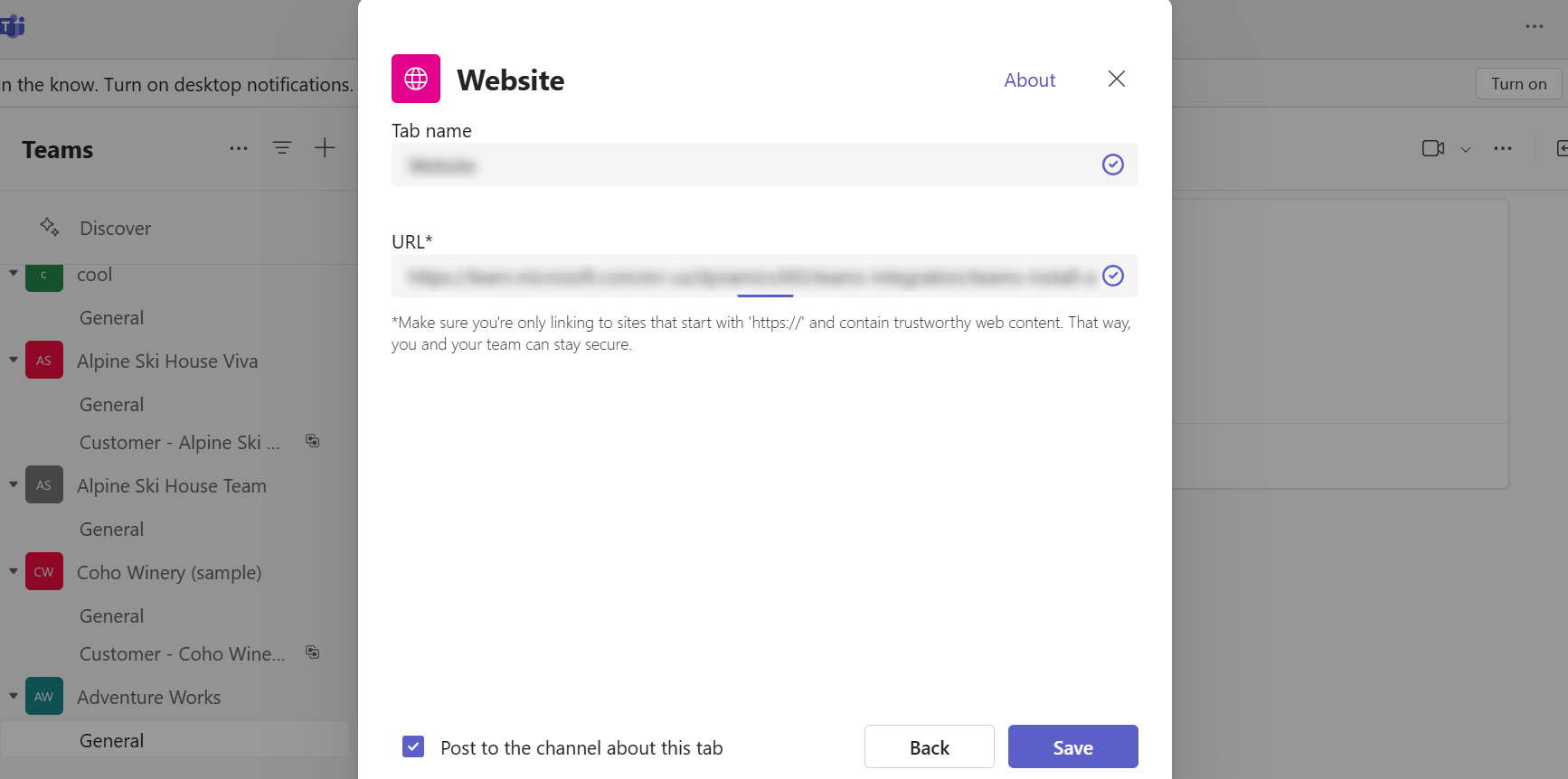Click the URL validation checkmark
Screen dimensions: 1568x779
point(1113,276)
